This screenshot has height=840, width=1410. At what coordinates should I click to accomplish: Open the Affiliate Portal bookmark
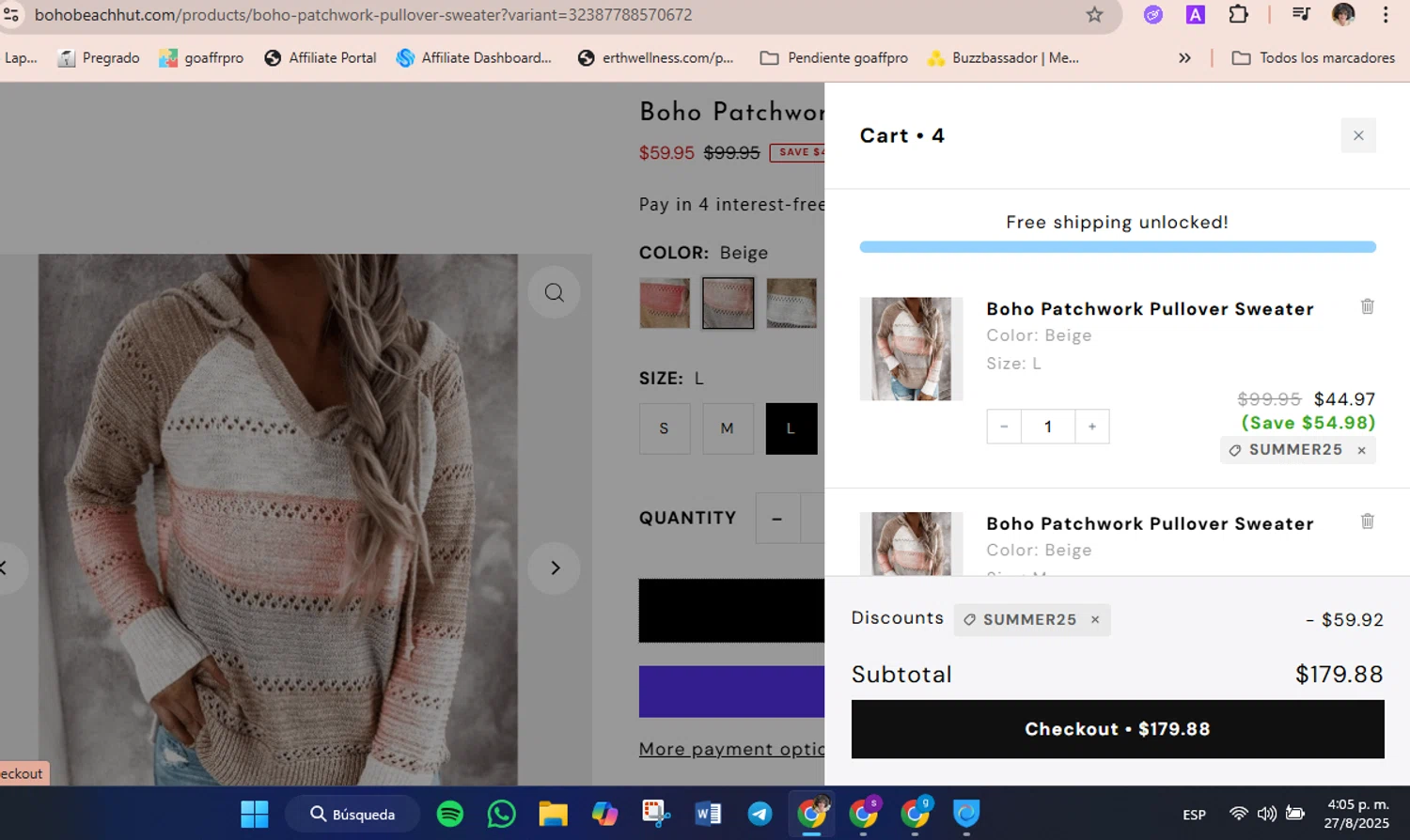click(x=321, y=58)
